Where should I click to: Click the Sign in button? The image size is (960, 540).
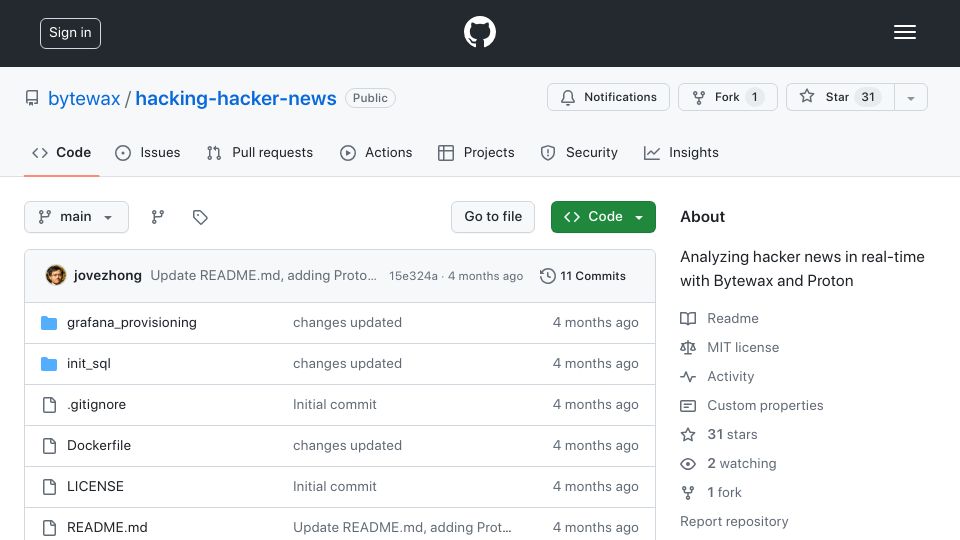tap(70, 33)
